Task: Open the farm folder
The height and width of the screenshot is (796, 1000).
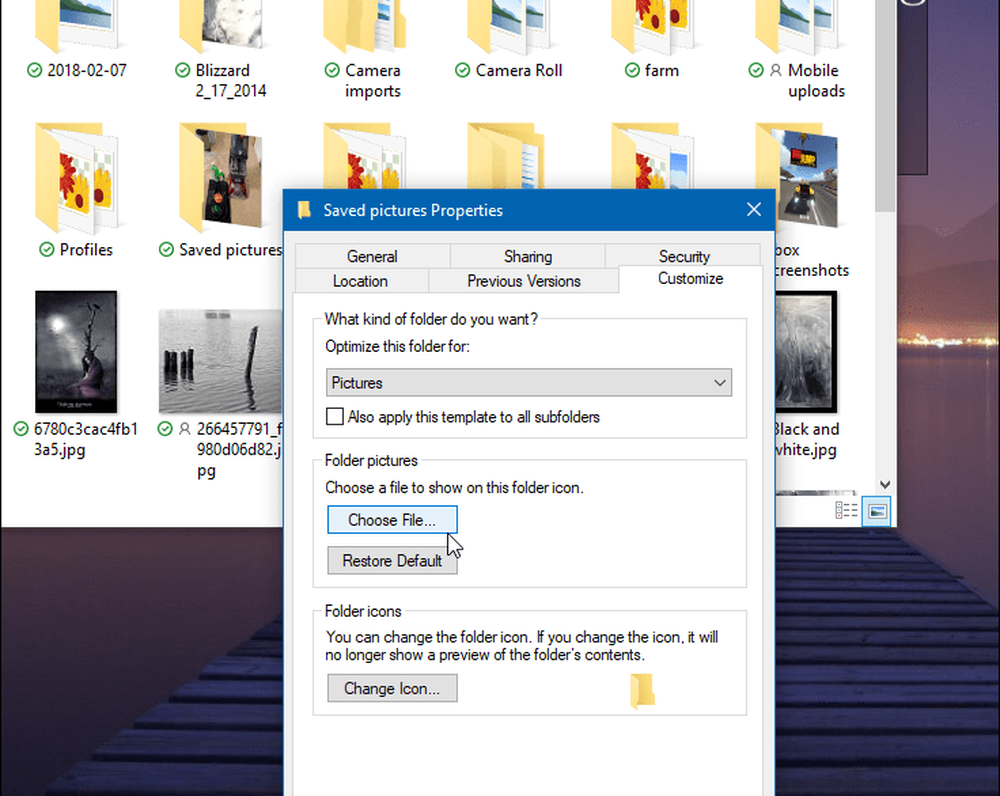Action: (652, 26)
